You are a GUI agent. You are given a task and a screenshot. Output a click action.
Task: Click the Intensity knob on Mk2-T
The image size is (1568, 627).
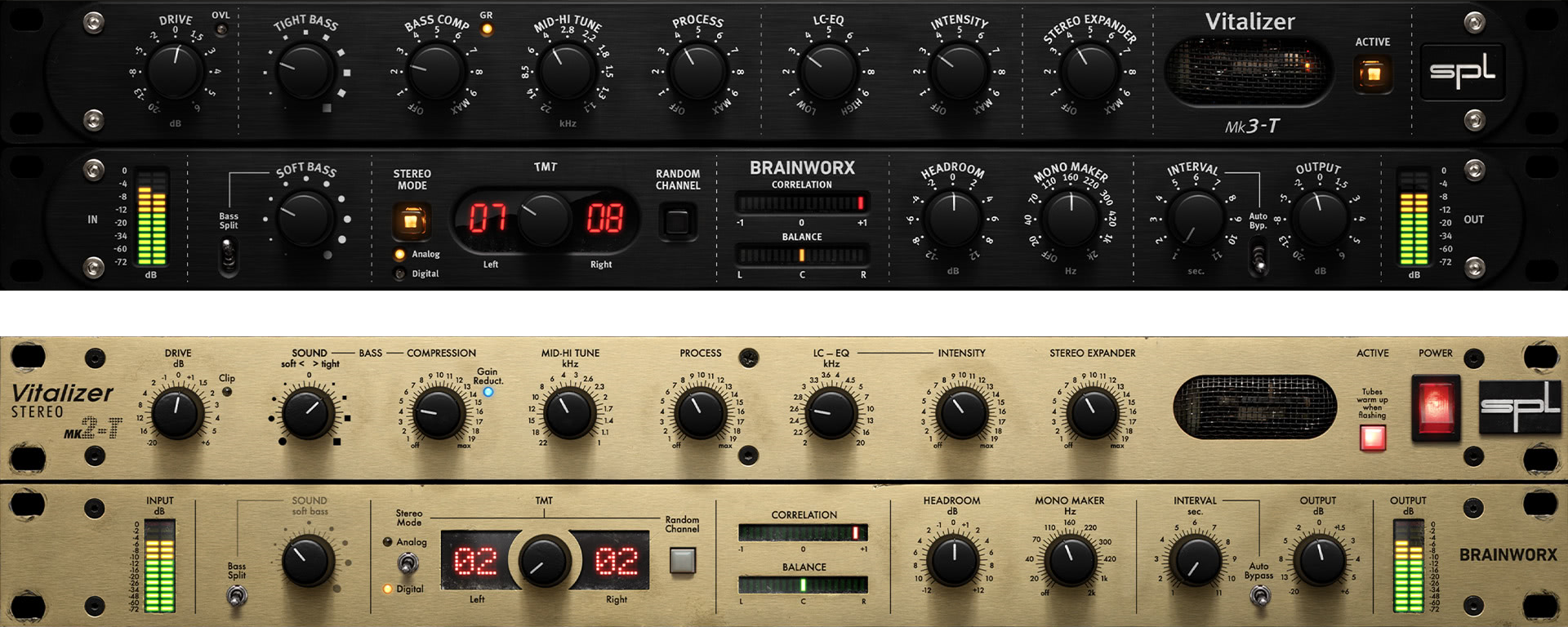961,413
